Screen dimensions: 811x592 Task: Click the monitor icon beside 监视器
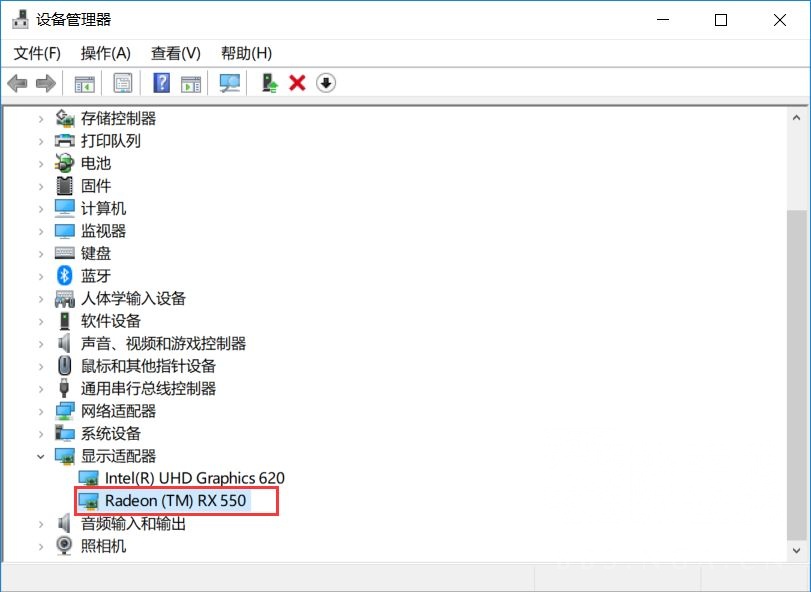tap(65, 231)
